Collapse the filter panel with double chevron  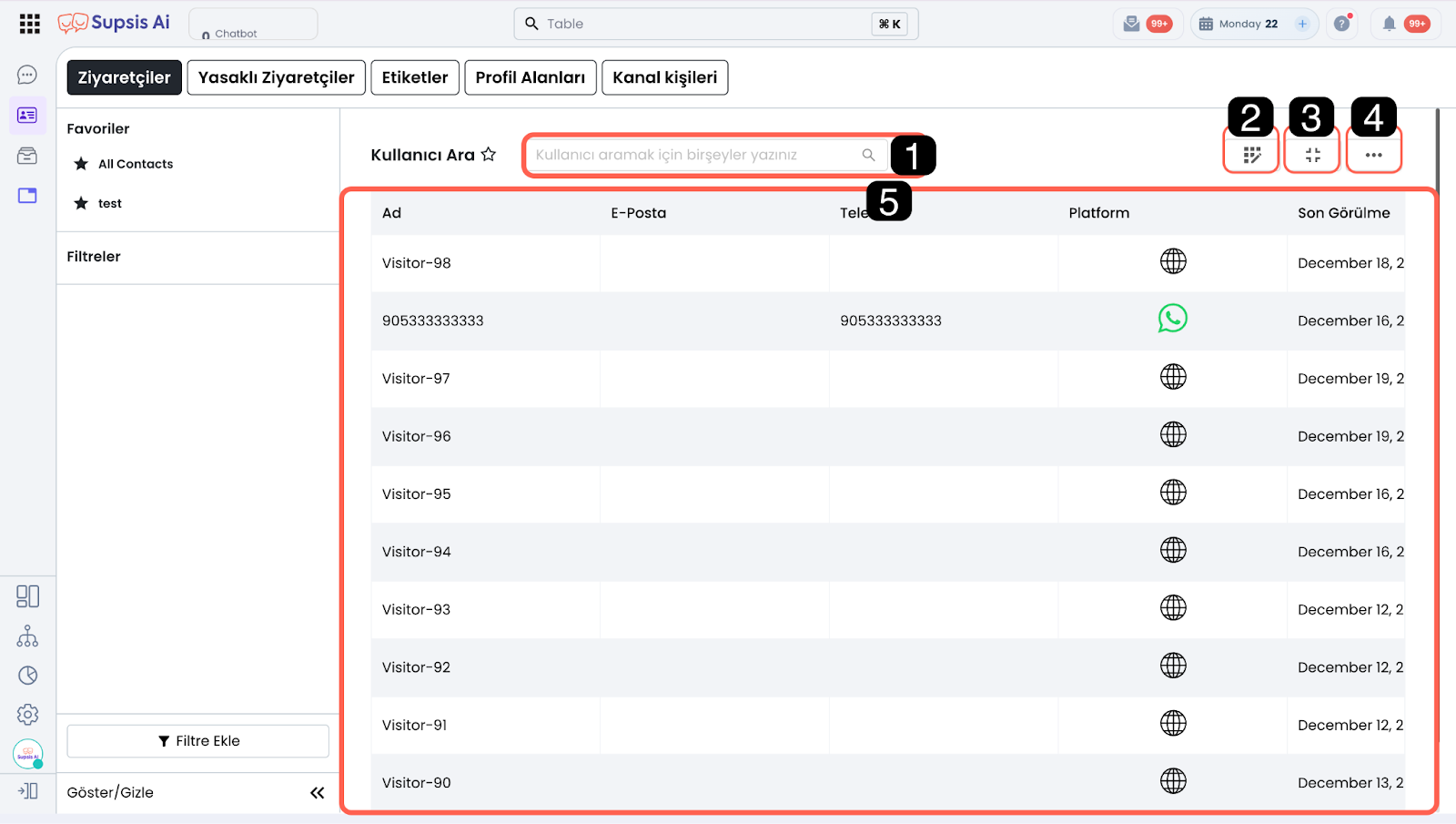click(317, 793)
